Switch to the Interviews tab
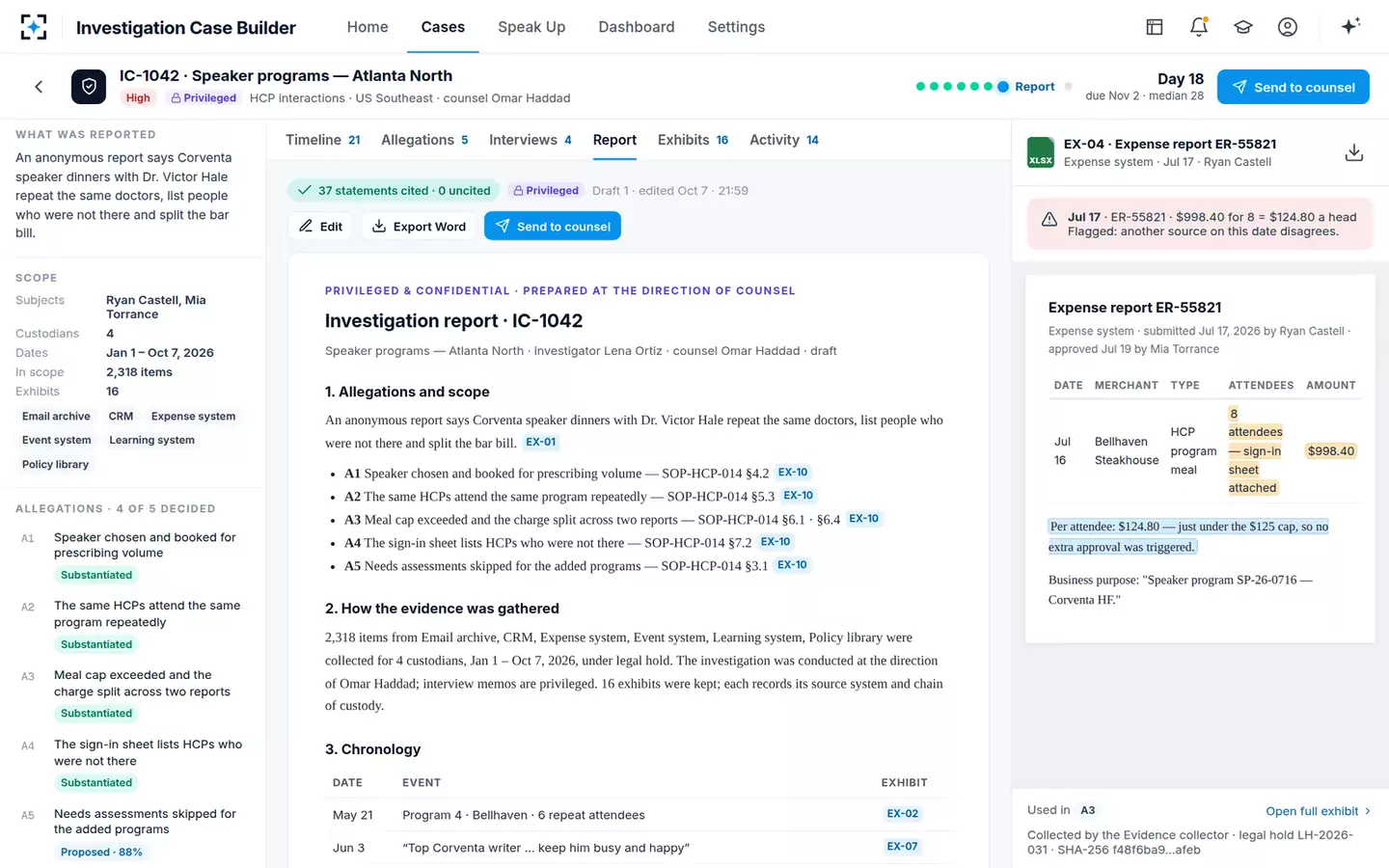Screen dimensions: 1389x868 pos(531,140)
